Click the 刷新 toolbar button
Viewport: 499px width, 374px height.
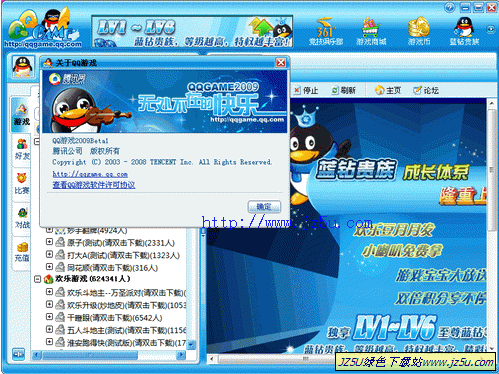click(344, 90)
